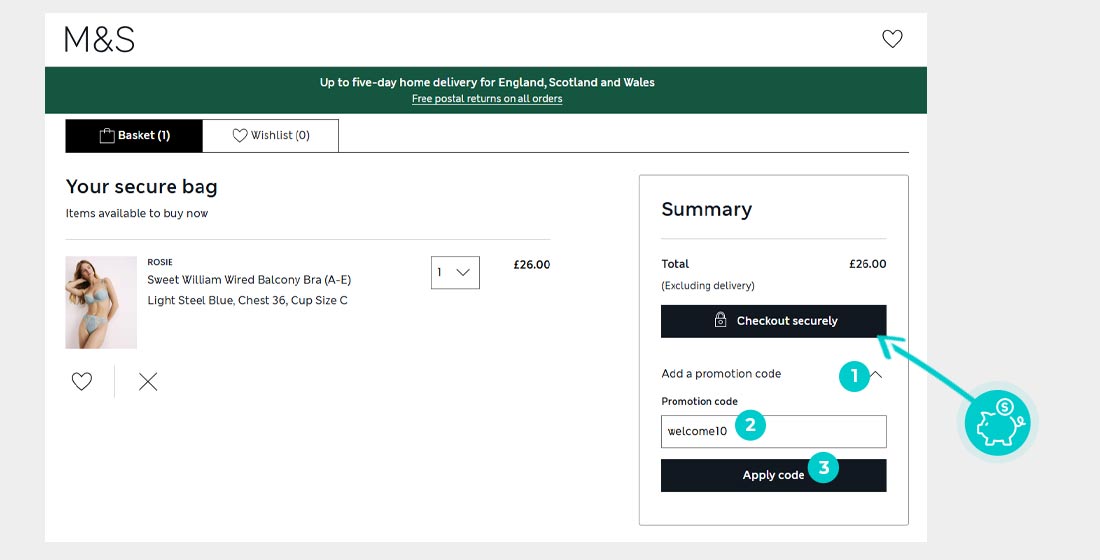
Task: Collapse promotion code section with chevron
Action: click(878, 374)
